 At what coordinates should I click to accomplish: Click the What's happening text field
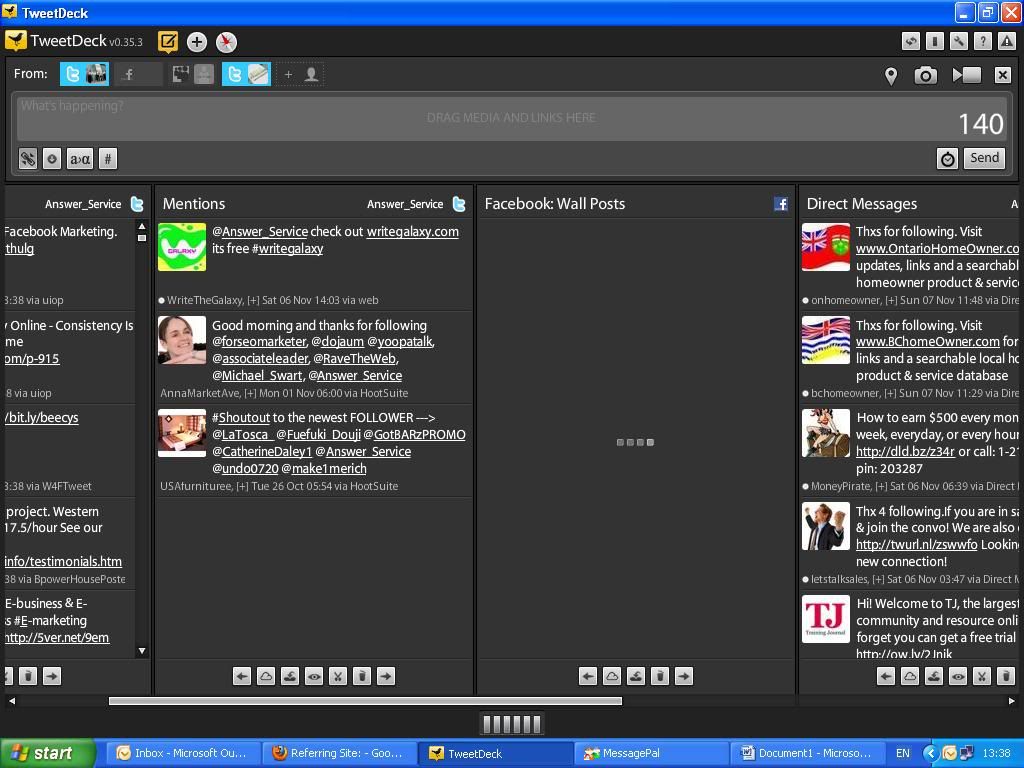[480, 118]
